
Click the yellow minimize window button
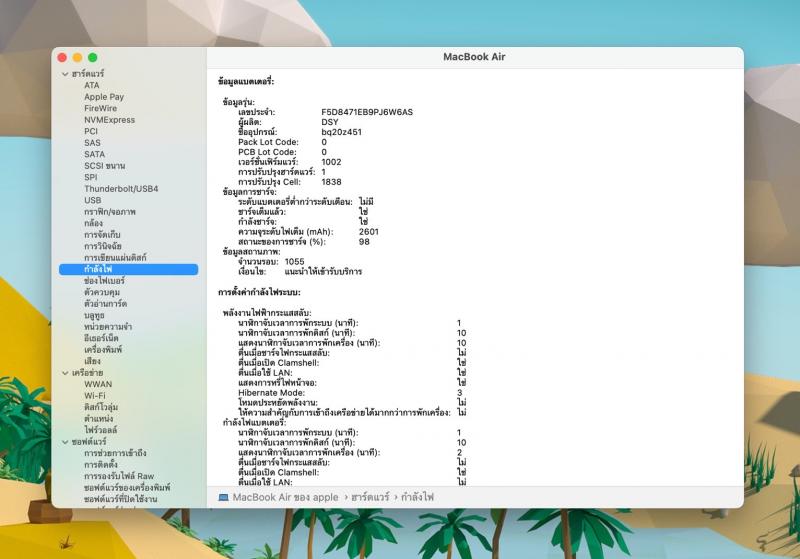77,58
